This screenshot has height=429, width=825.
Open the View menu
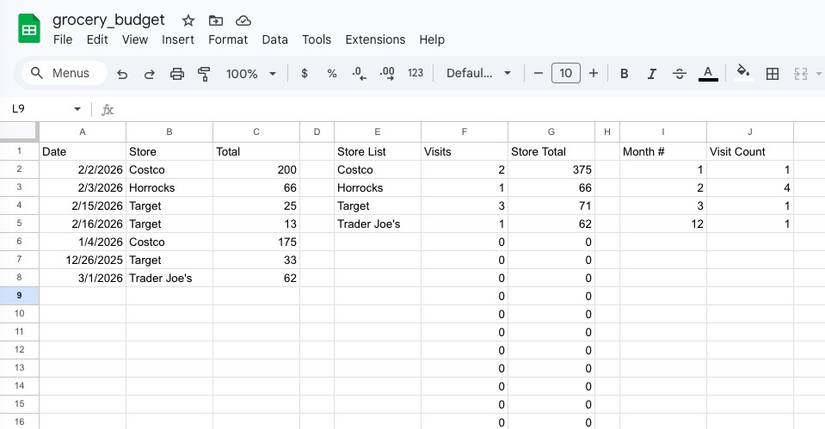[135, 39]
